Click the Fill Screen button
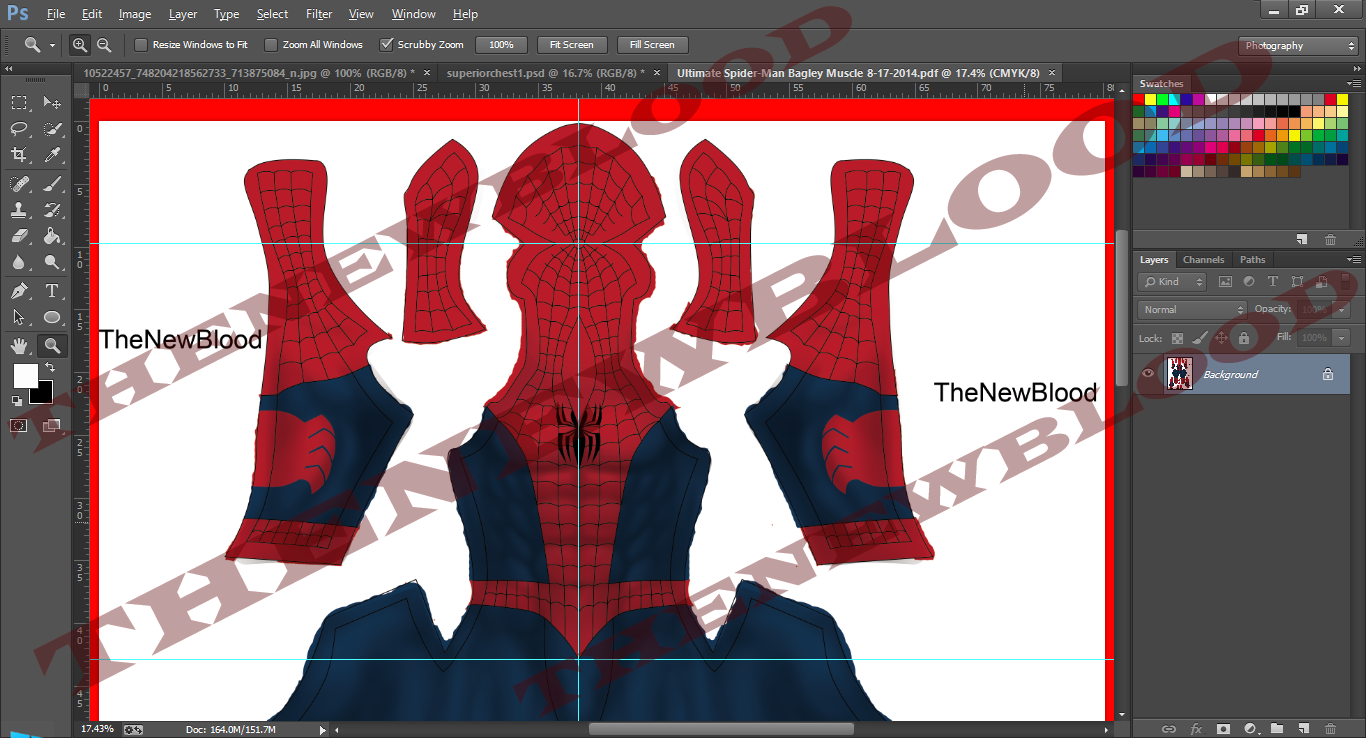The height and width of the screenshot is (738, 1366). click(x=652, y=45)
